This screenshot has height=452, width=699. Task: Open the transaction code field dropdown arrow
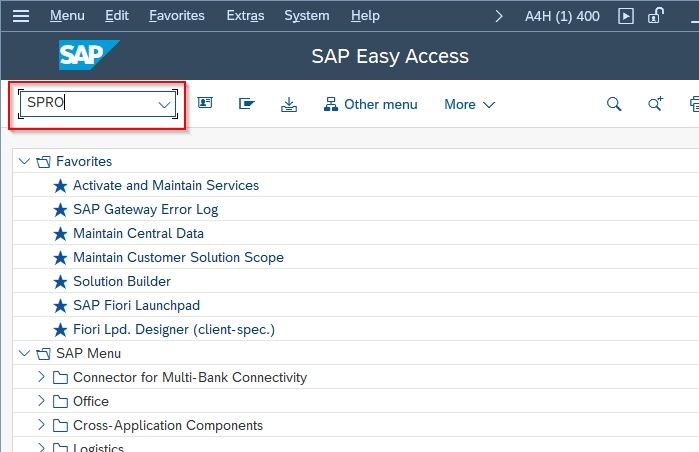164,105
